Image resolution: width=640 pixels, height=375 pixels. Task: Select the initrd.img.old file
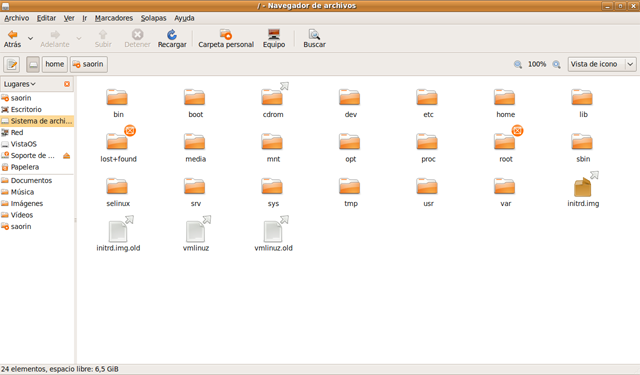118,231
